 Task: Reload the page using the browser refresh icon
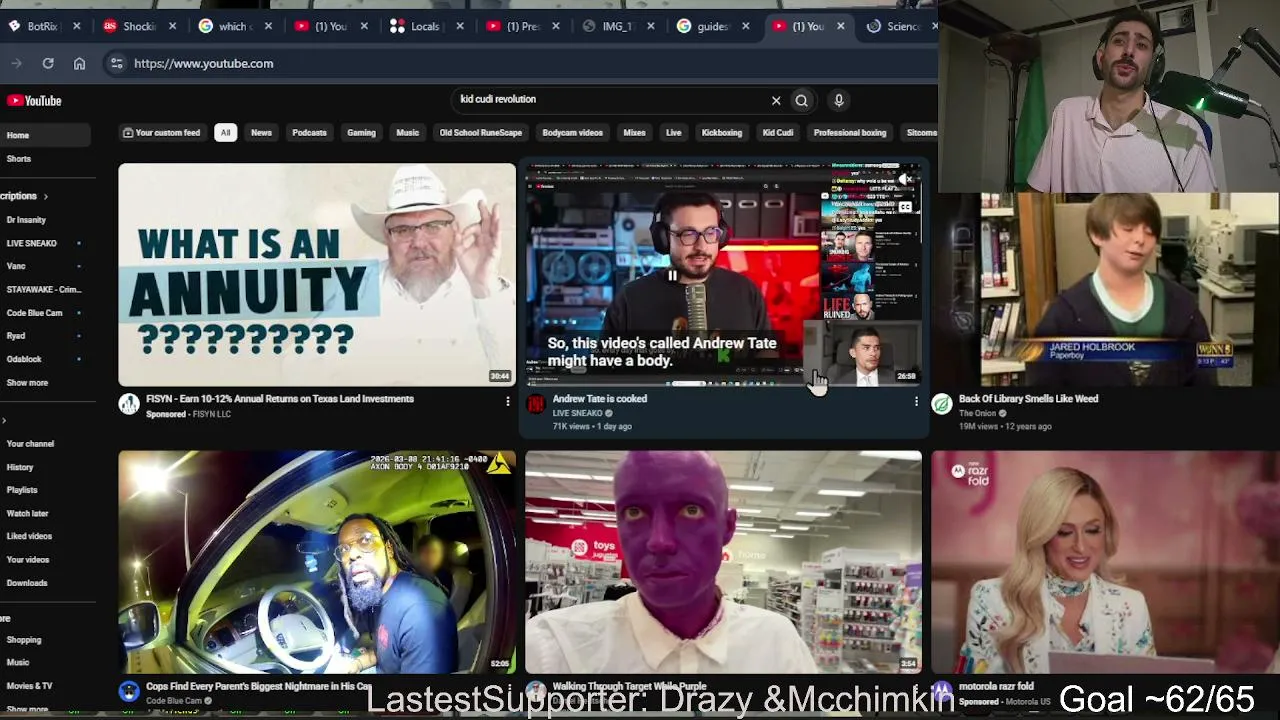tap(48, 63)
